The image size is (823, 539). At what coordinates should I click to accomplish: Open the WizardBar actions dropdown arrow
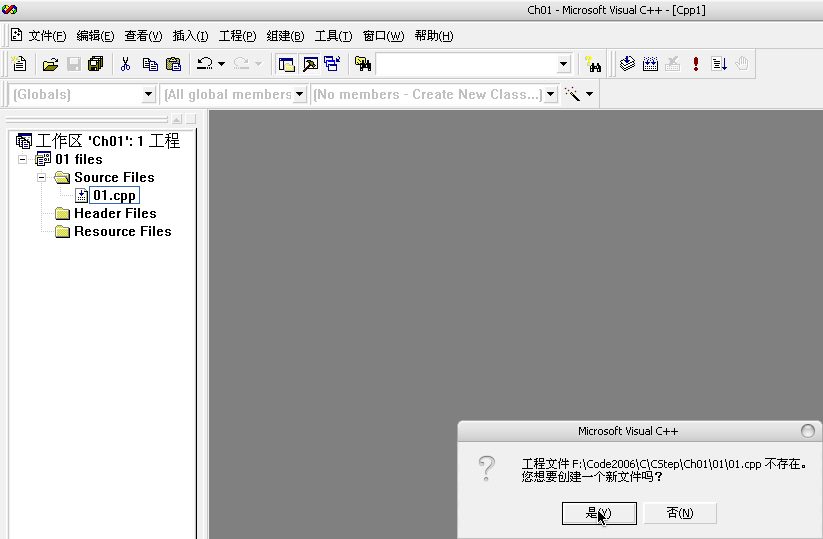(589, 94)
